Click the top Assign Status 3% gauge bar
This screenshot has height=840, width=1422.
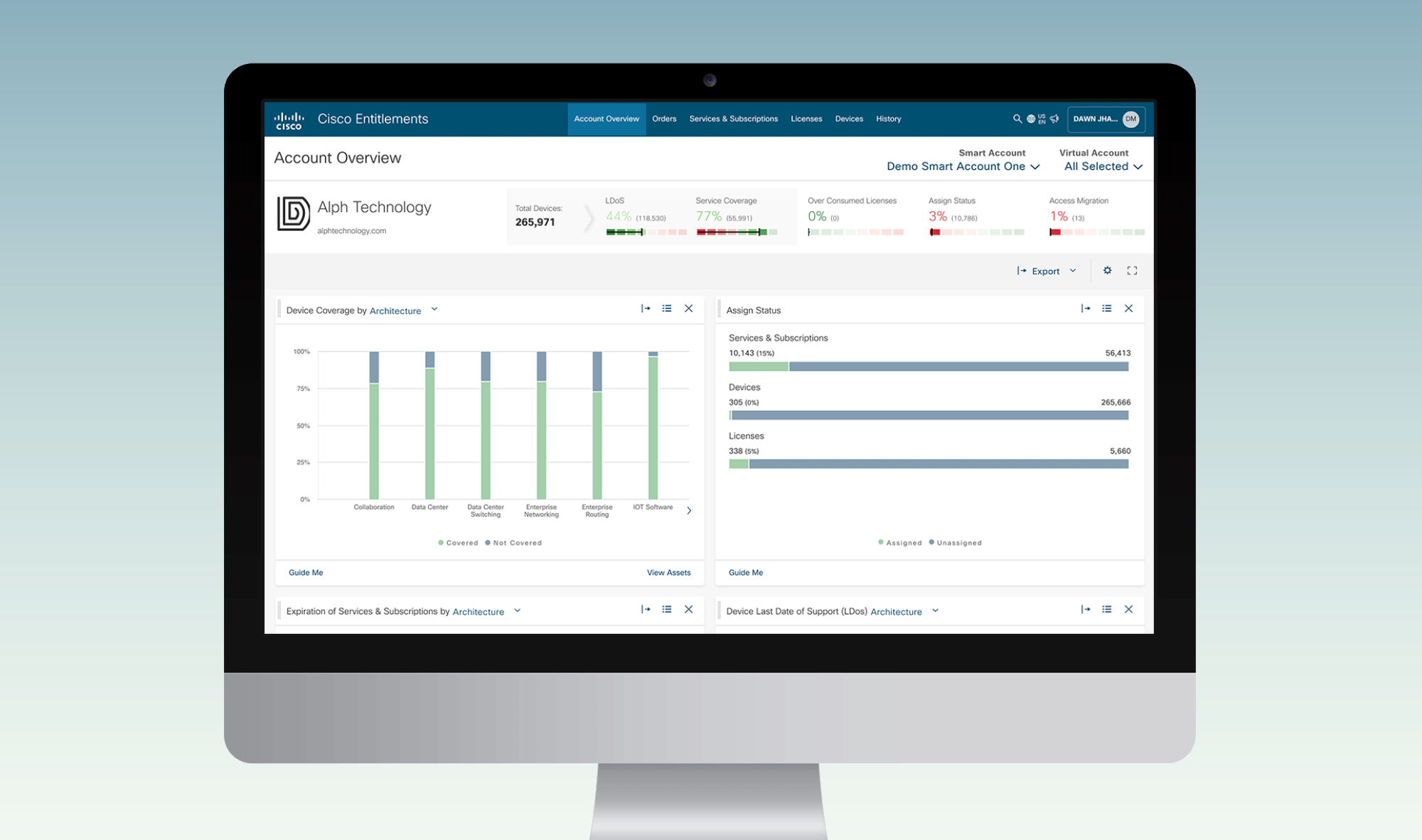(977, 232)
